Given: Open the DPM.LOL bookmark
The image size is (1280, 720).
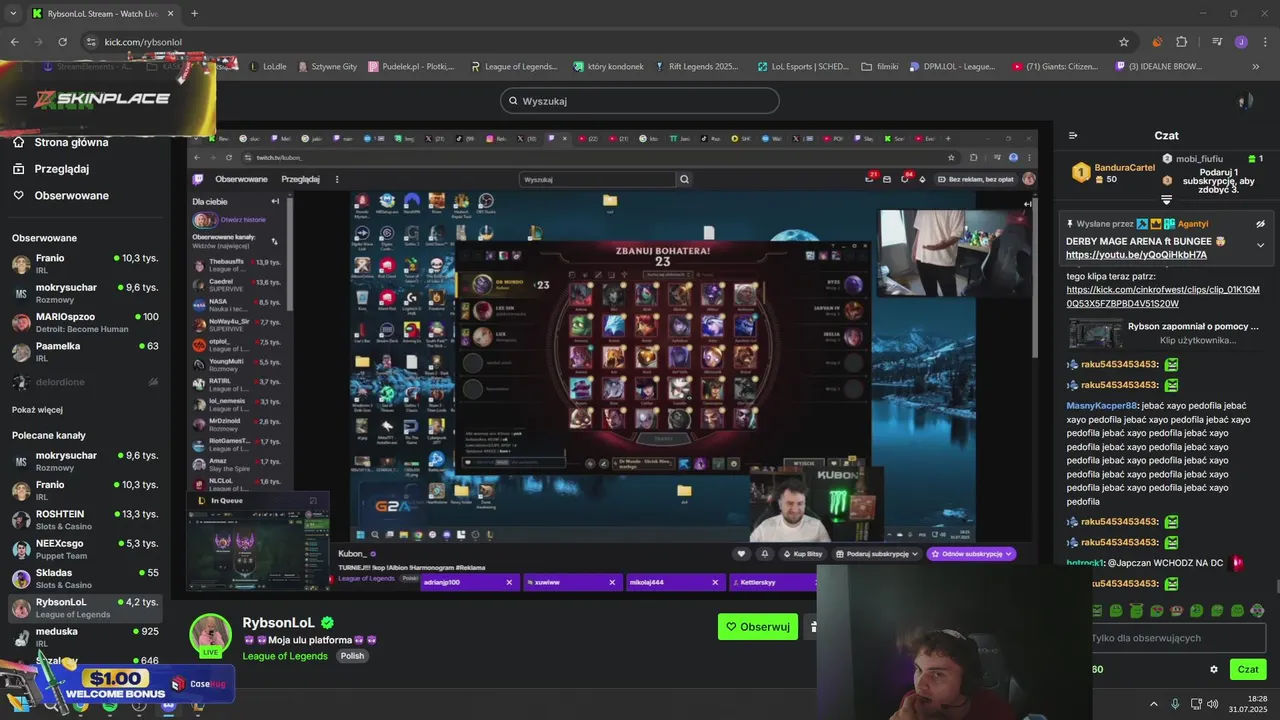Looking at the screenshot, I should pyautogui.click(x=952, y=67).
